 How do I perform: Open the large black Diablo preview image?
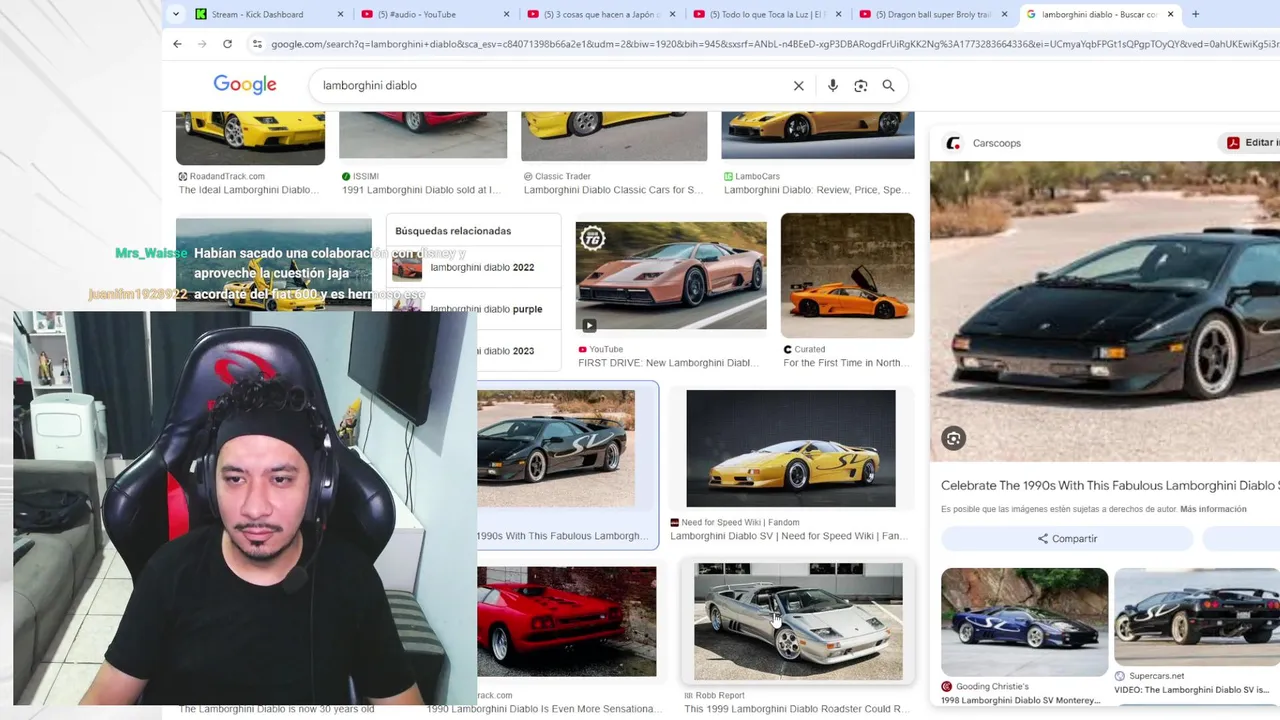[1105, 311]
